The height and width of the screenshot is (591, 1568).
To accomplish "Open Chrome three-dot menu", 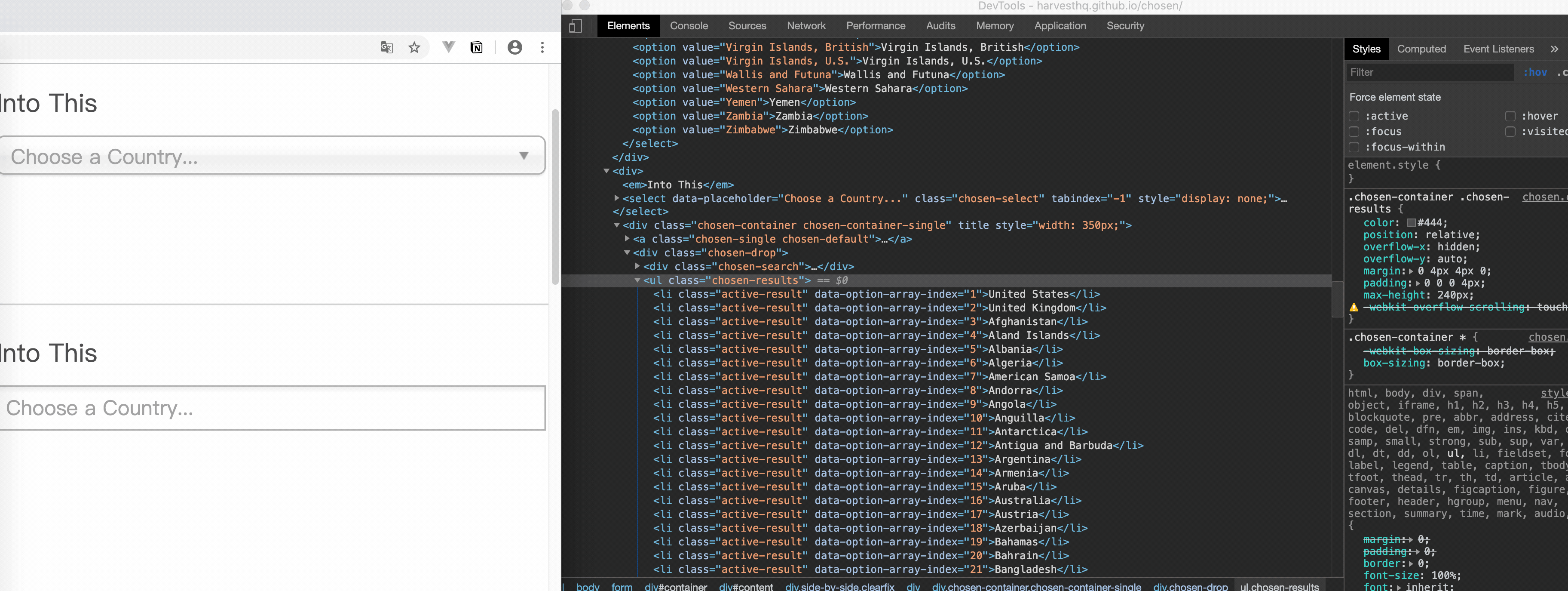I will (542, 47).
